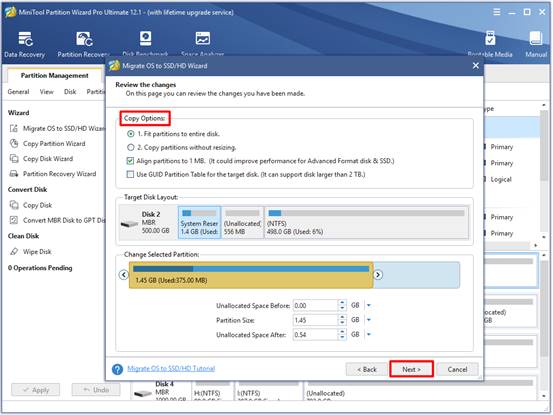This screenshot has height=415, width=553.
Task: Click the left arrow handle of the partition bar
Action: point(123,275)
